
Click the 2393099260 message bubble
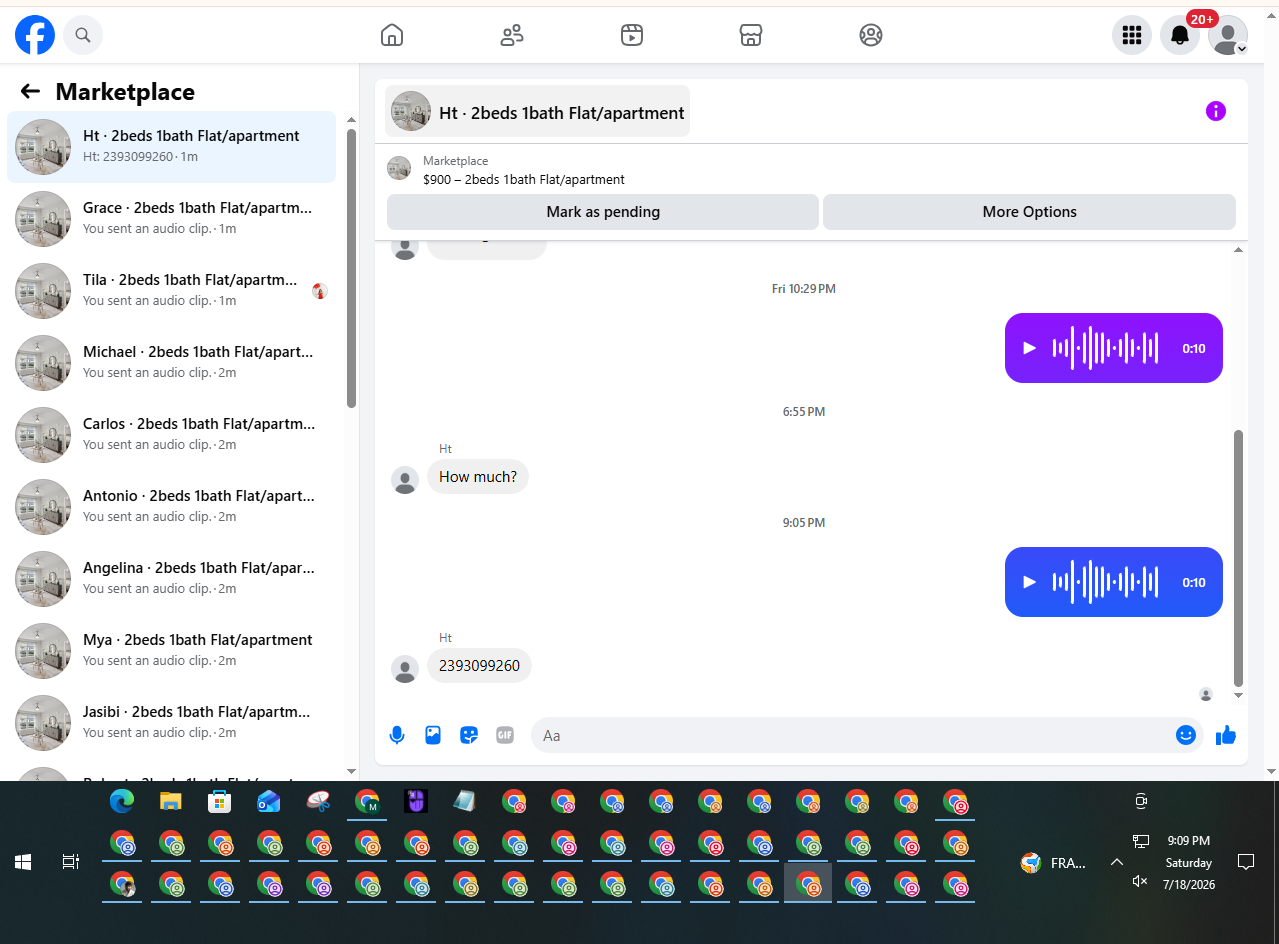coord(479,666)
